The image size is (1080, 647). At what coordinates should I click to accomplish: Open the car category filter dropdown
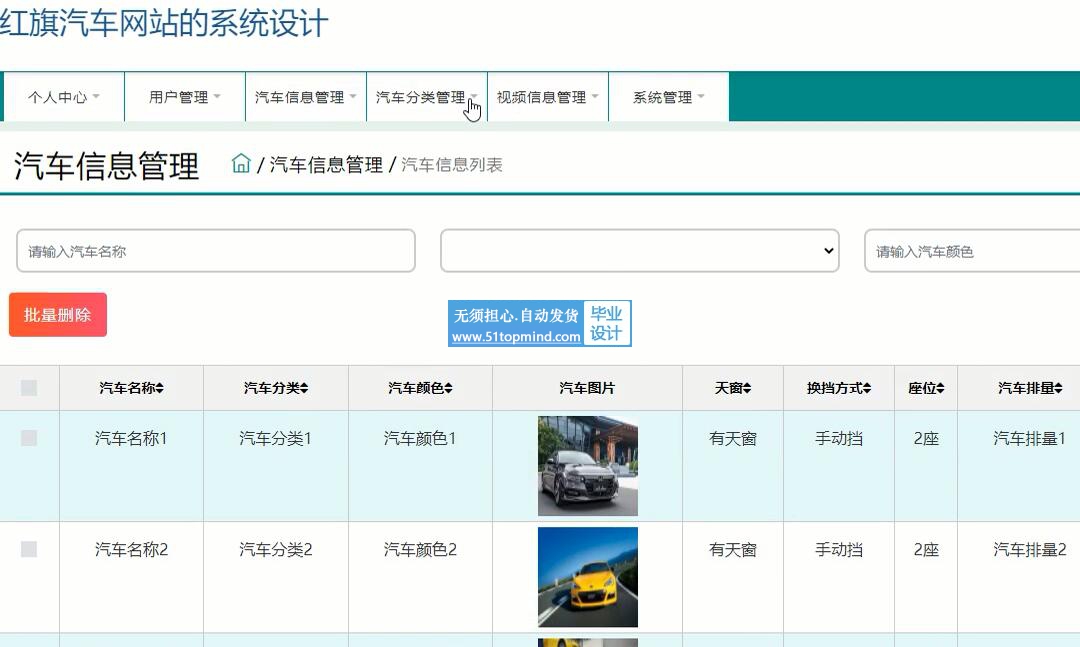(x=640, y=251)
